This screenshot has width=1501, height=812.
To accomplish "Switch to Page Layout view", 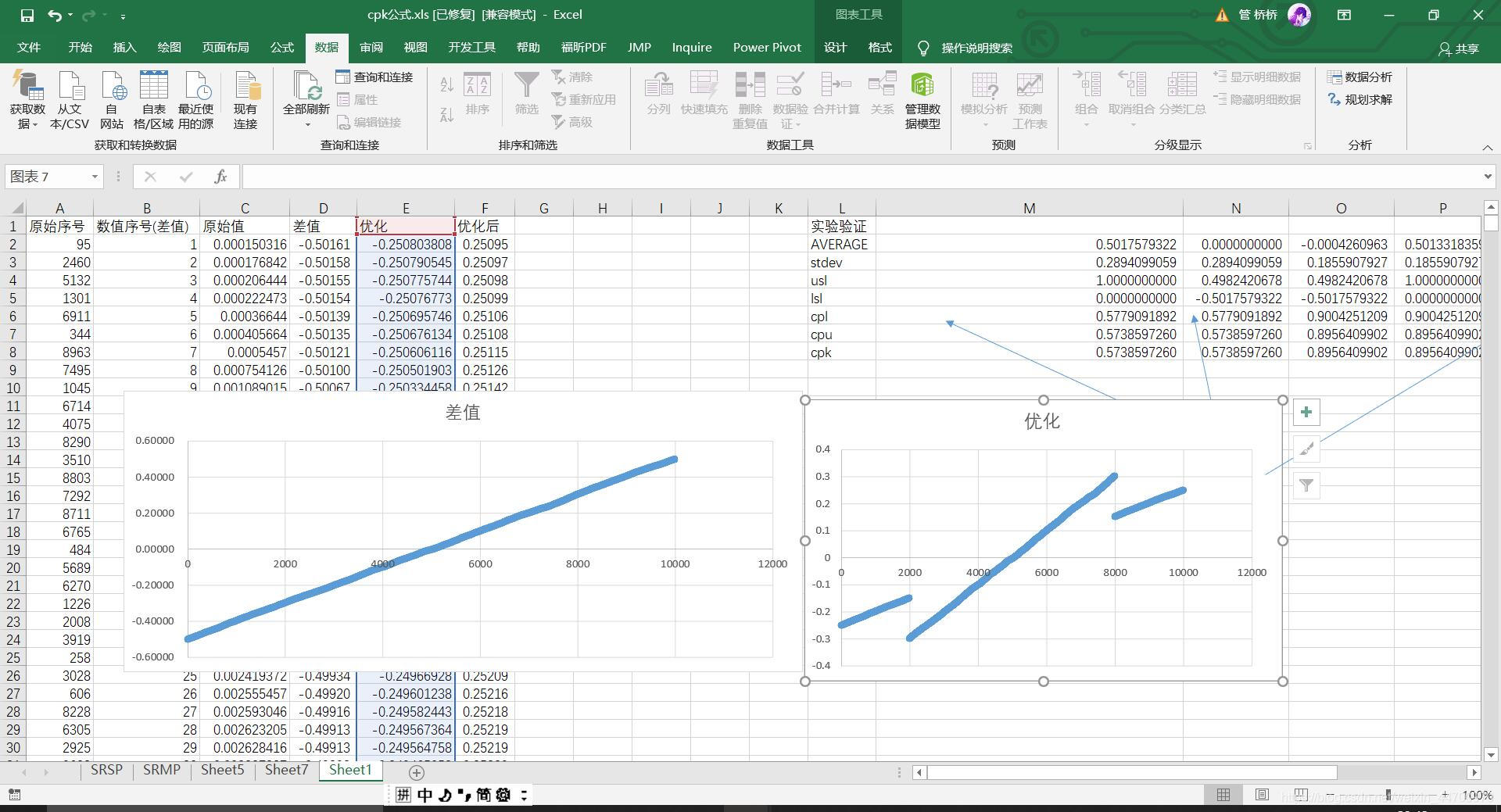I will 1262,795.
